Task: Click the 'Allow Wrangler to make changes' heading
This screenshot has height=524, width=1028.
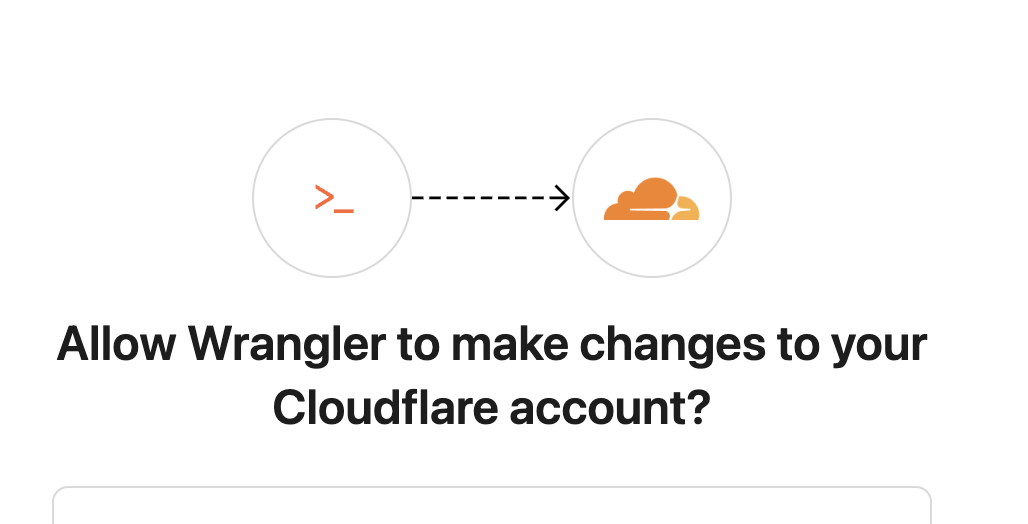Action: click(492, 345)
